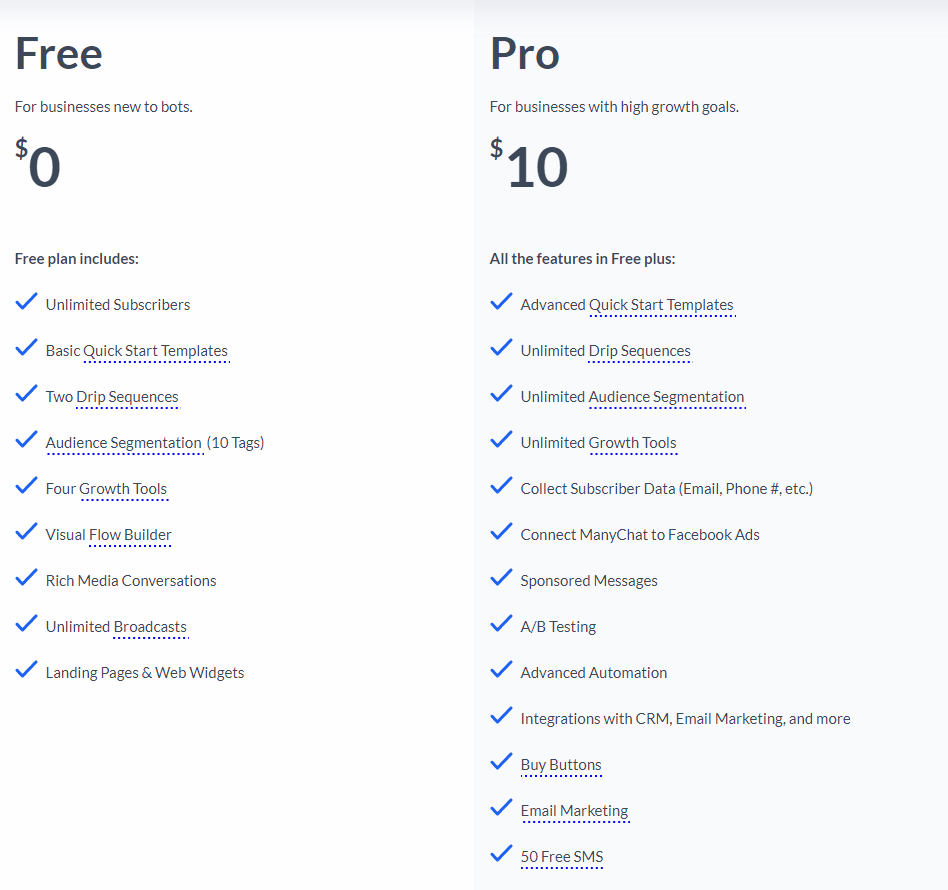Viewport: 948px width, 890px height.
Task: Open Flow Builder link in Free plan
Action: pyautogui.click(x=130, y=535)
